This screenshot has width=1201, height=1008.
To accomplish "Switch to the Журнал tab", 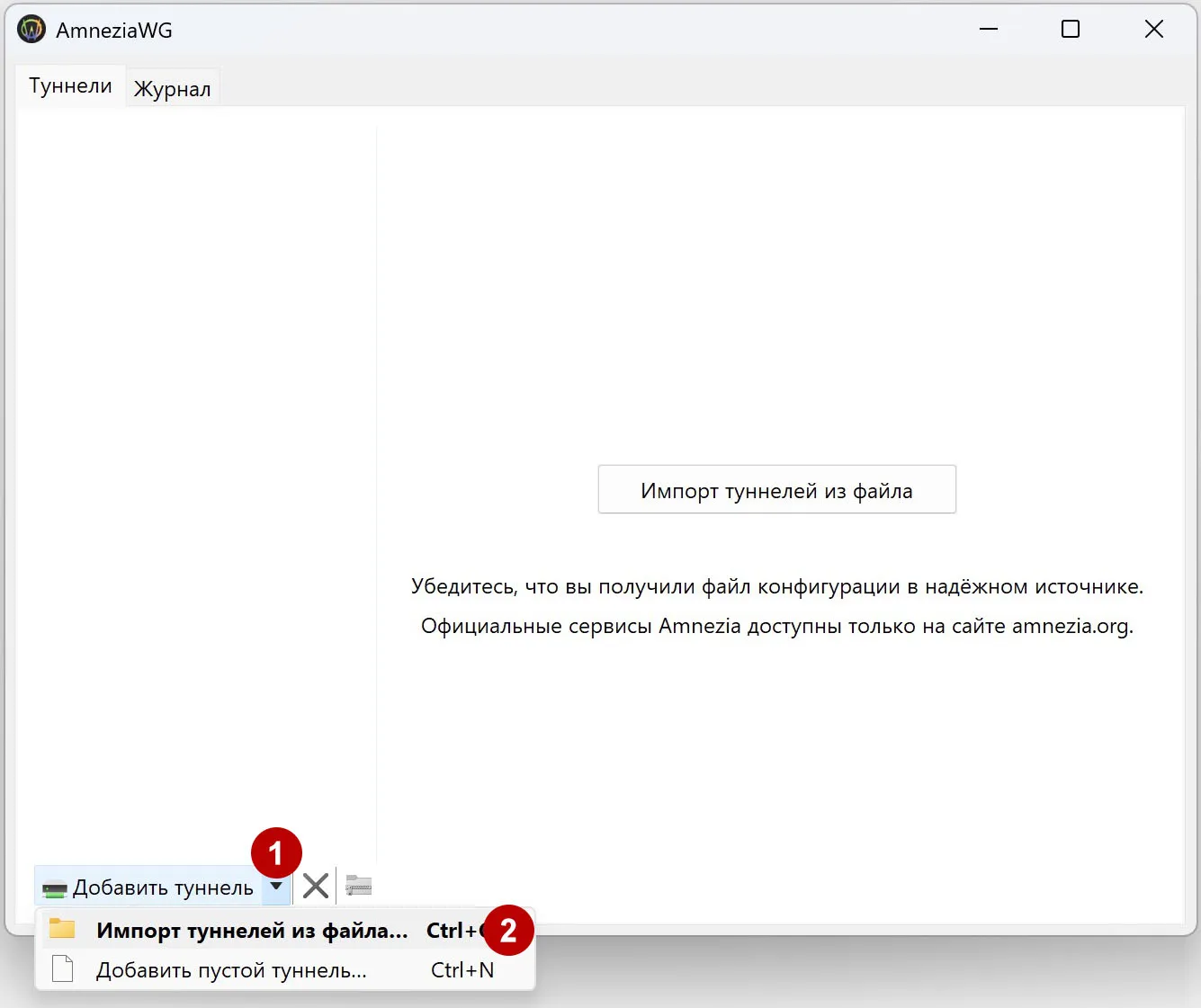I will (x=172, y=87).
